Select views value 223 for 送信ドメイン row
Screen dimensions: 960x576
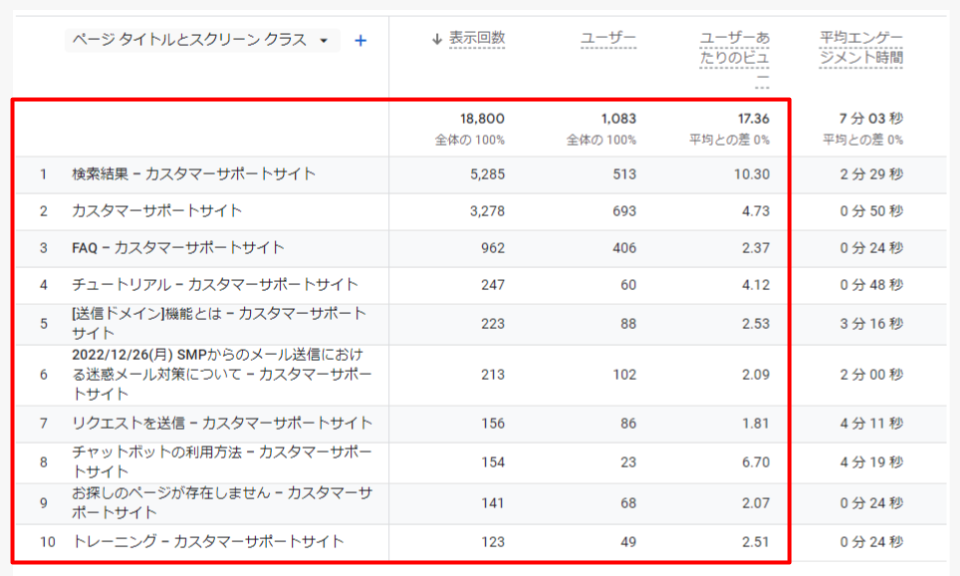click(x=493, y=324)
